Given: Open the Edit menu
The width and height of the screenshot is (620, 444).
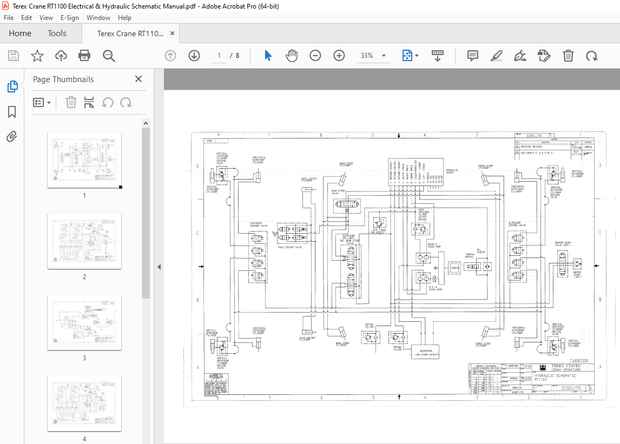Looking at the screenshot, I should 26,18.
